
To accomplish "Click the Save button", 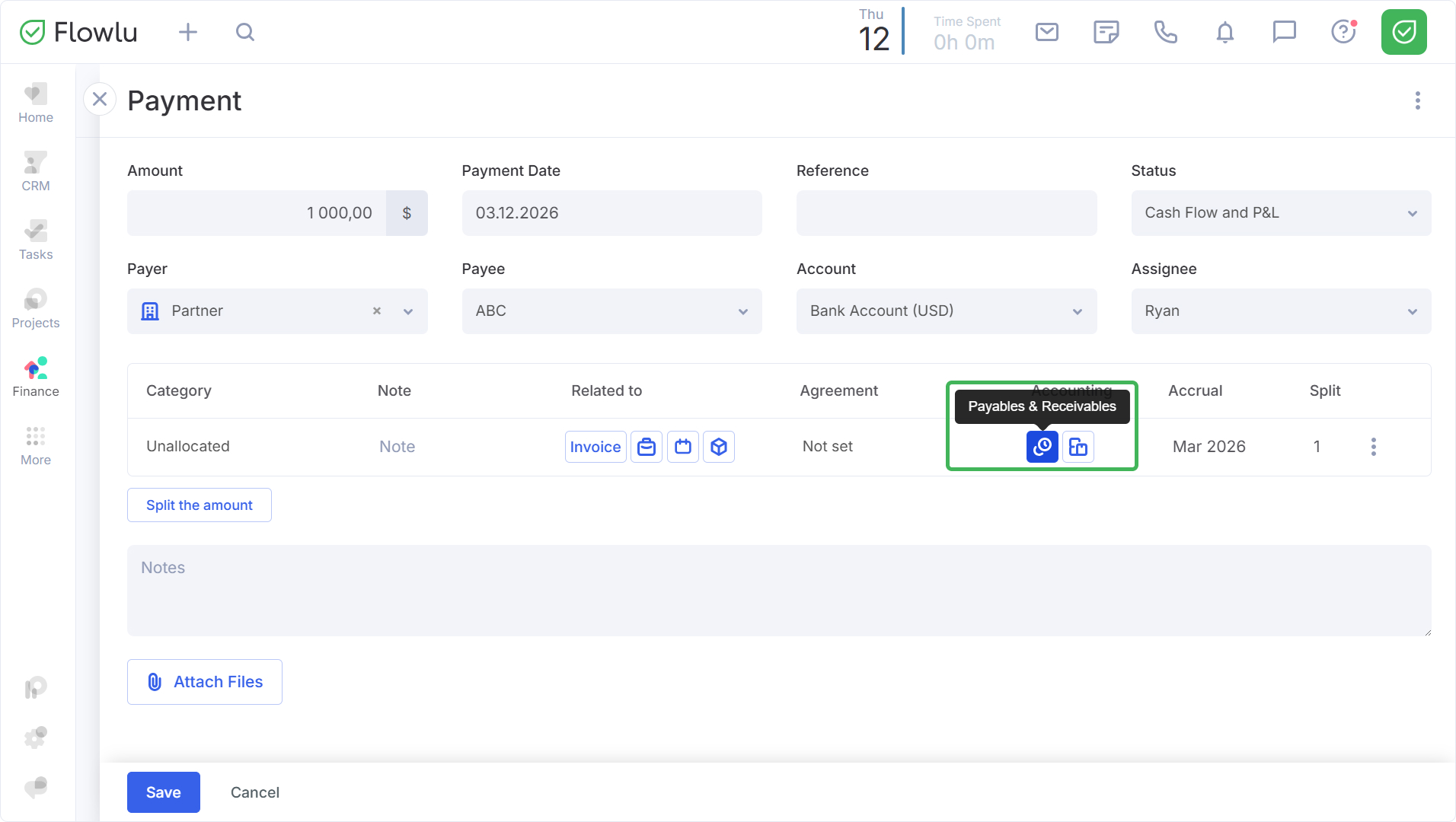I will coord(164,792).
